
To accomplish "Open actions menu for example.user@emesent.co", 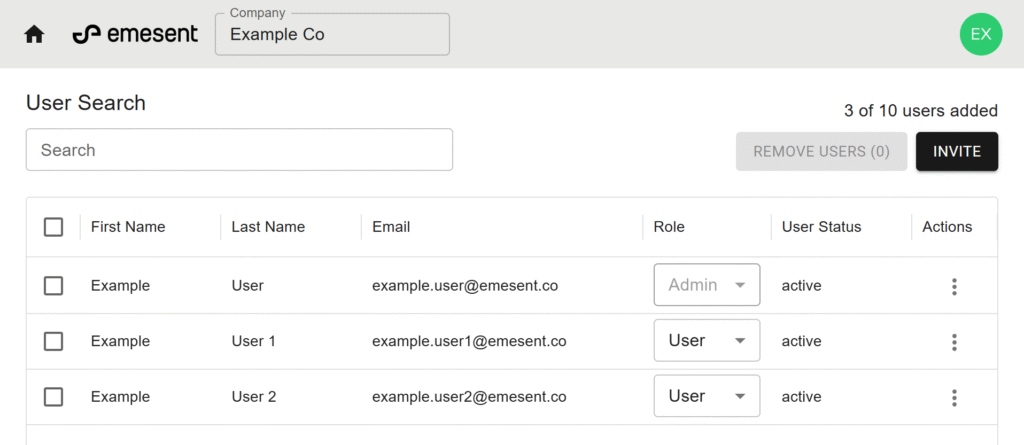I will pyautogui.click(x=954, y=286).
